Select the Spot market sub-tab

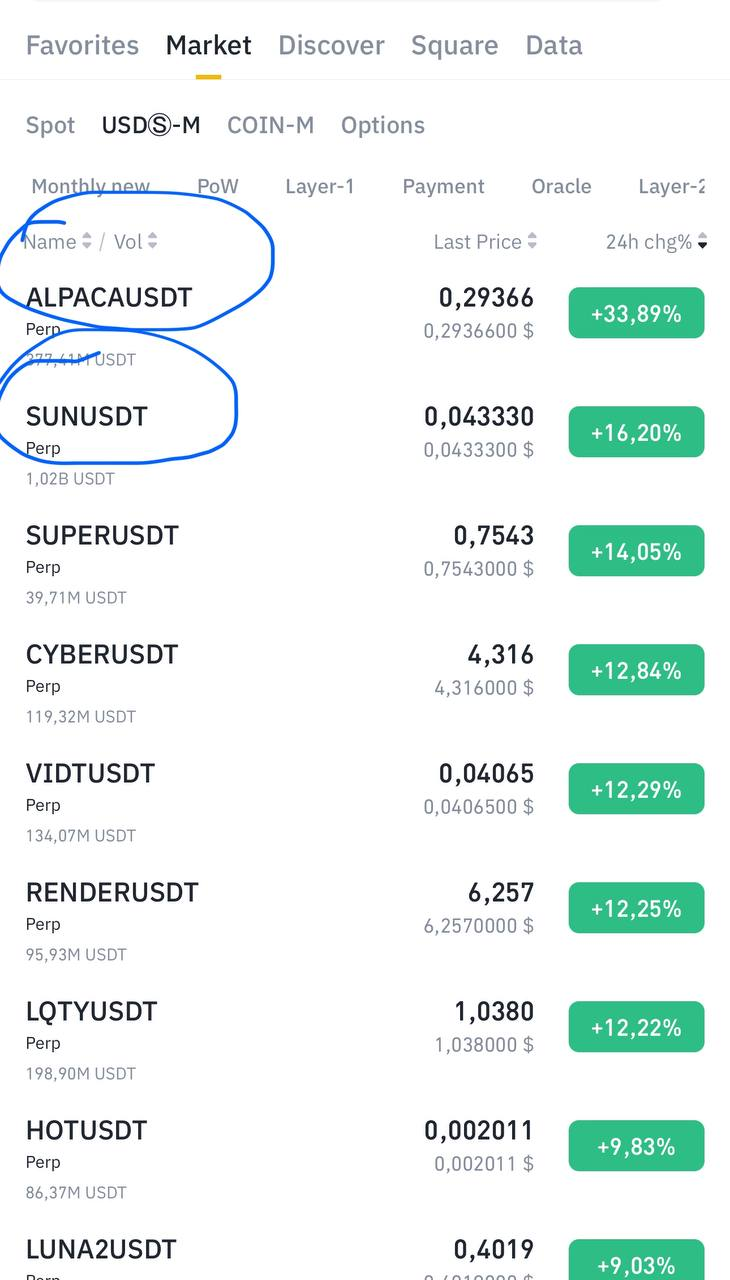point(50,125)
